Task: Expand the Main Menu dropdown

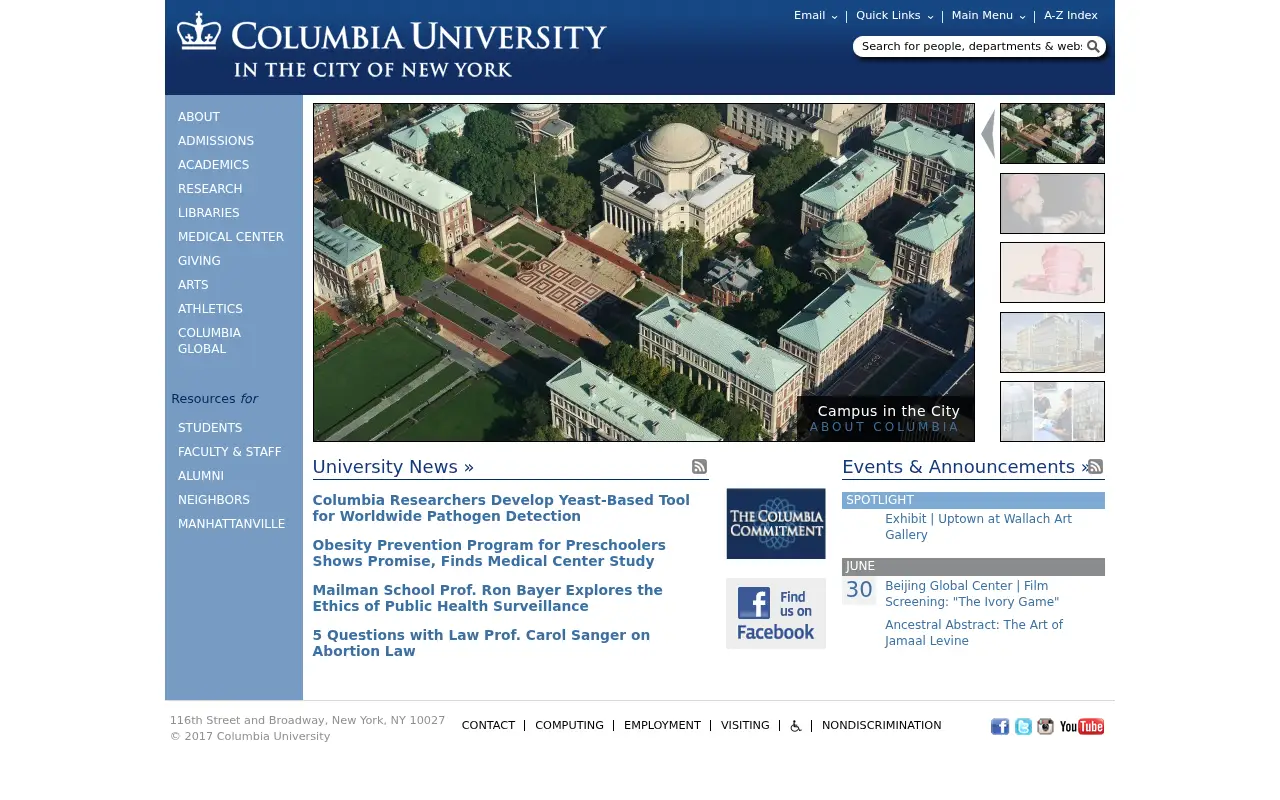Action: tap(989, 16)
